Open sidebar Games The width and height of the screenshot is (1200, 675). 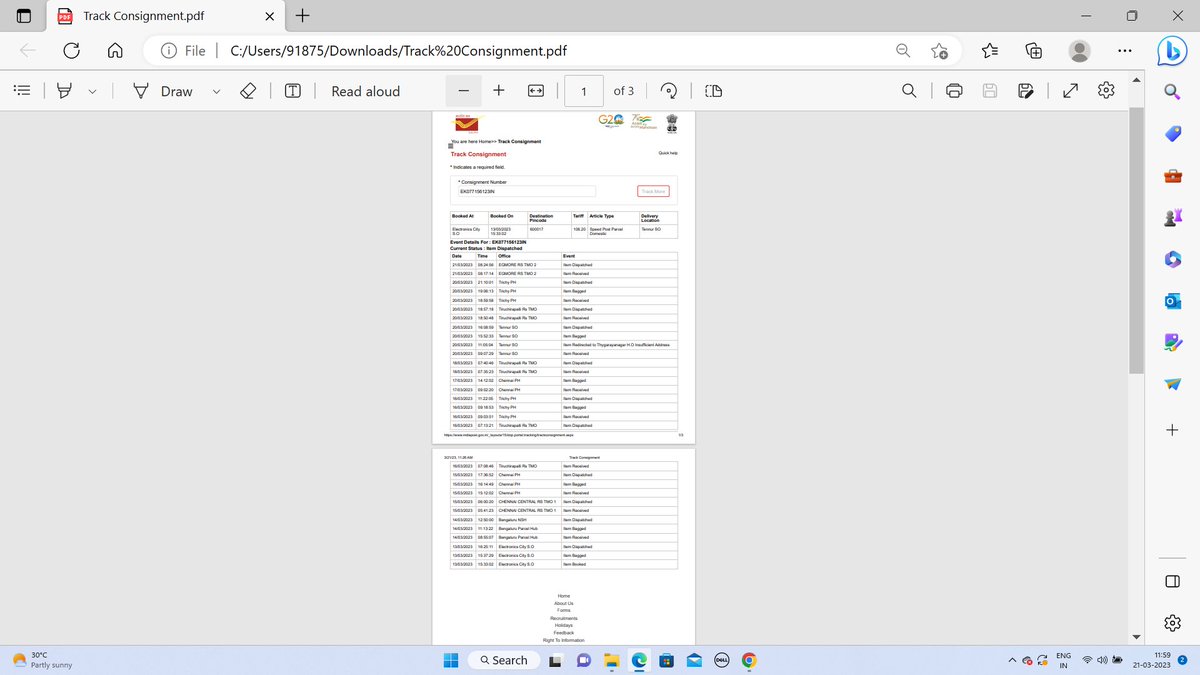1173,218
